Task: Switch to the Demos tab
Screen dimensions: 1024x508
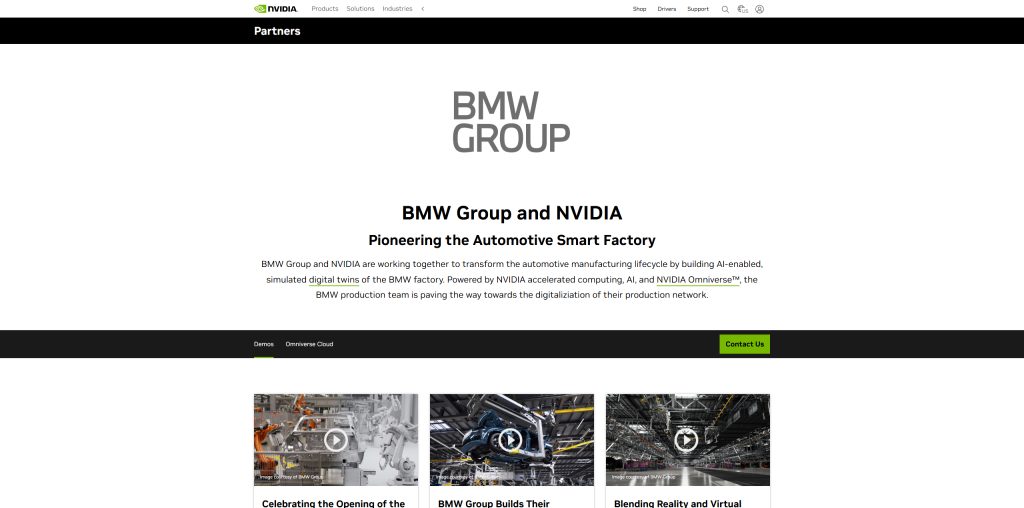Action: click(x=264, y=344)
